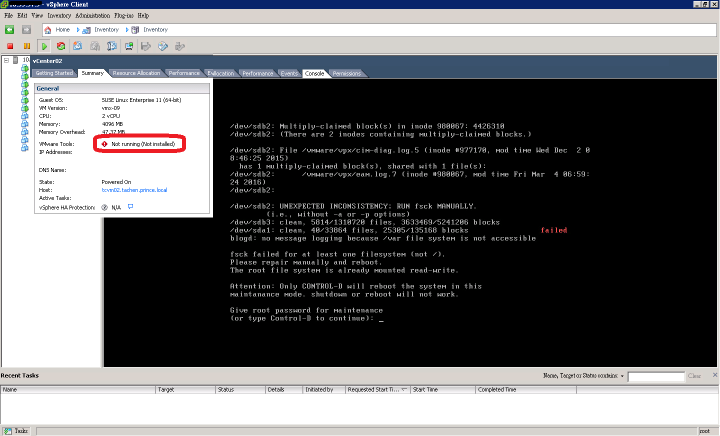720x436 pixels.
Task: Click the Guest OS value SUSE Linux Enterprise 11
Action: click(141, 100)
